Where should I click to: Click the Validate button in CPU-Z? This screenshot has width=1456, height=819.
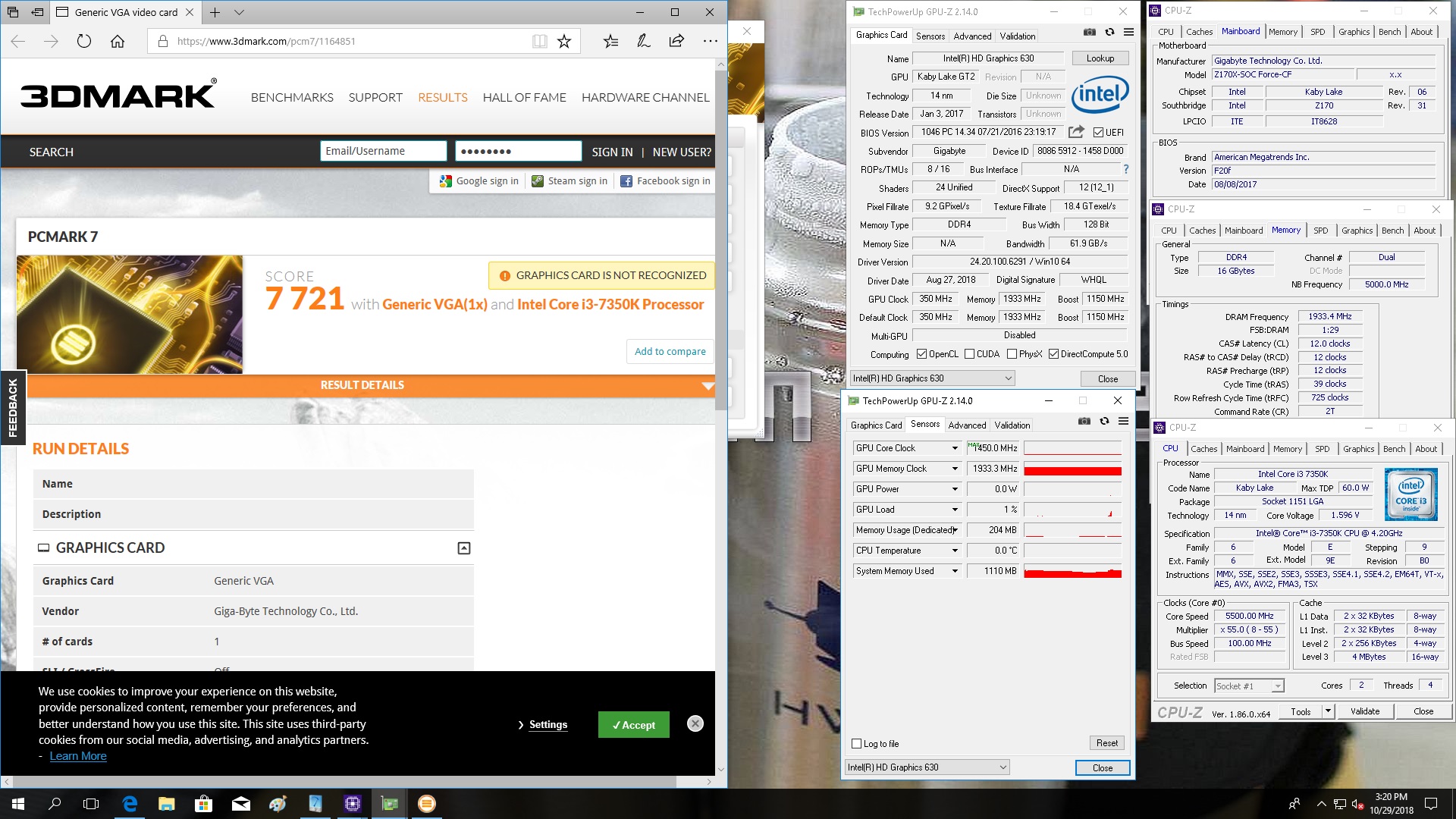tap(1365, 711)
